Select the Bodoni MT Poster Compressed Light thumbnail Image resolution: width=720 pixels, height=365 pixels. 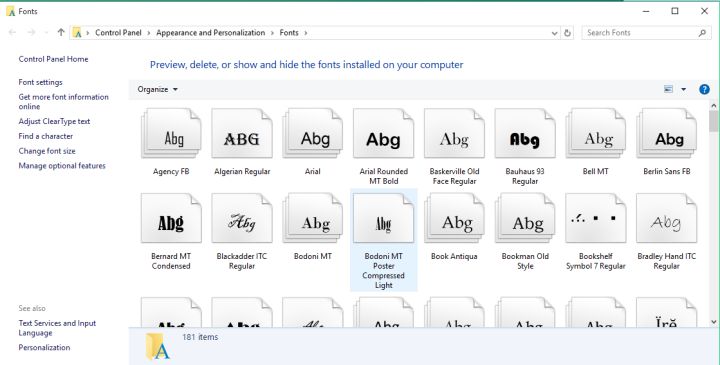383,218
